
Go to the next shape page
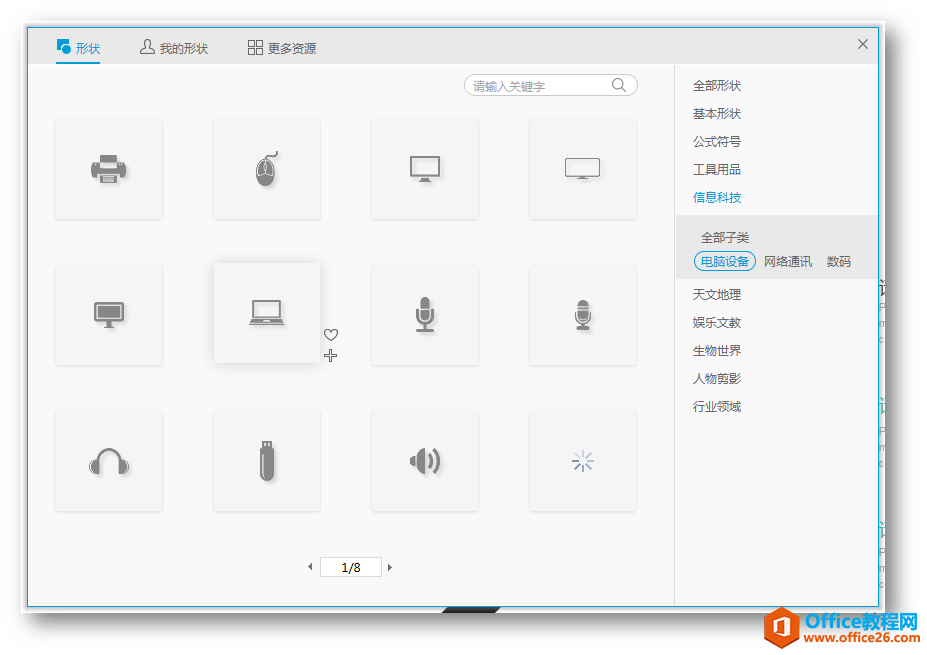pyautogui.click(x=389, y=566)
